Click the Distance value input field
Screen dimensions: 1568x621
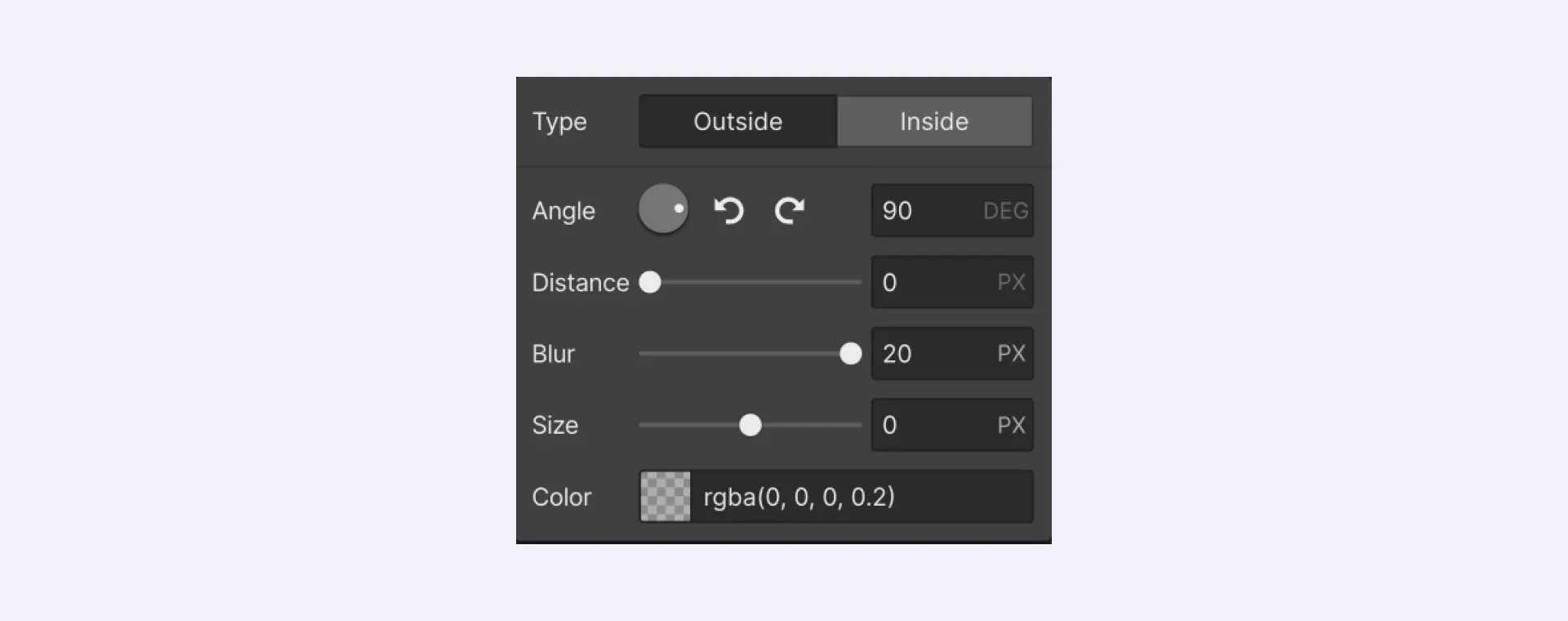952,283
